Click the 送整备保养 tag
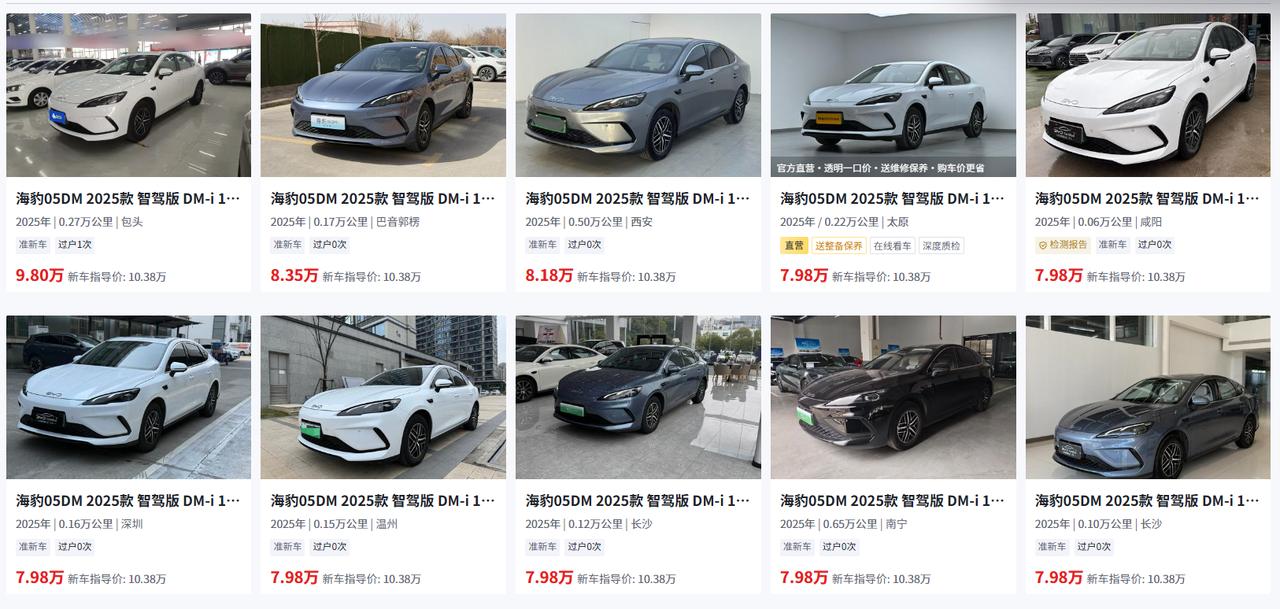This screenshot has height=609, width=1280. [x=838, y=245]
